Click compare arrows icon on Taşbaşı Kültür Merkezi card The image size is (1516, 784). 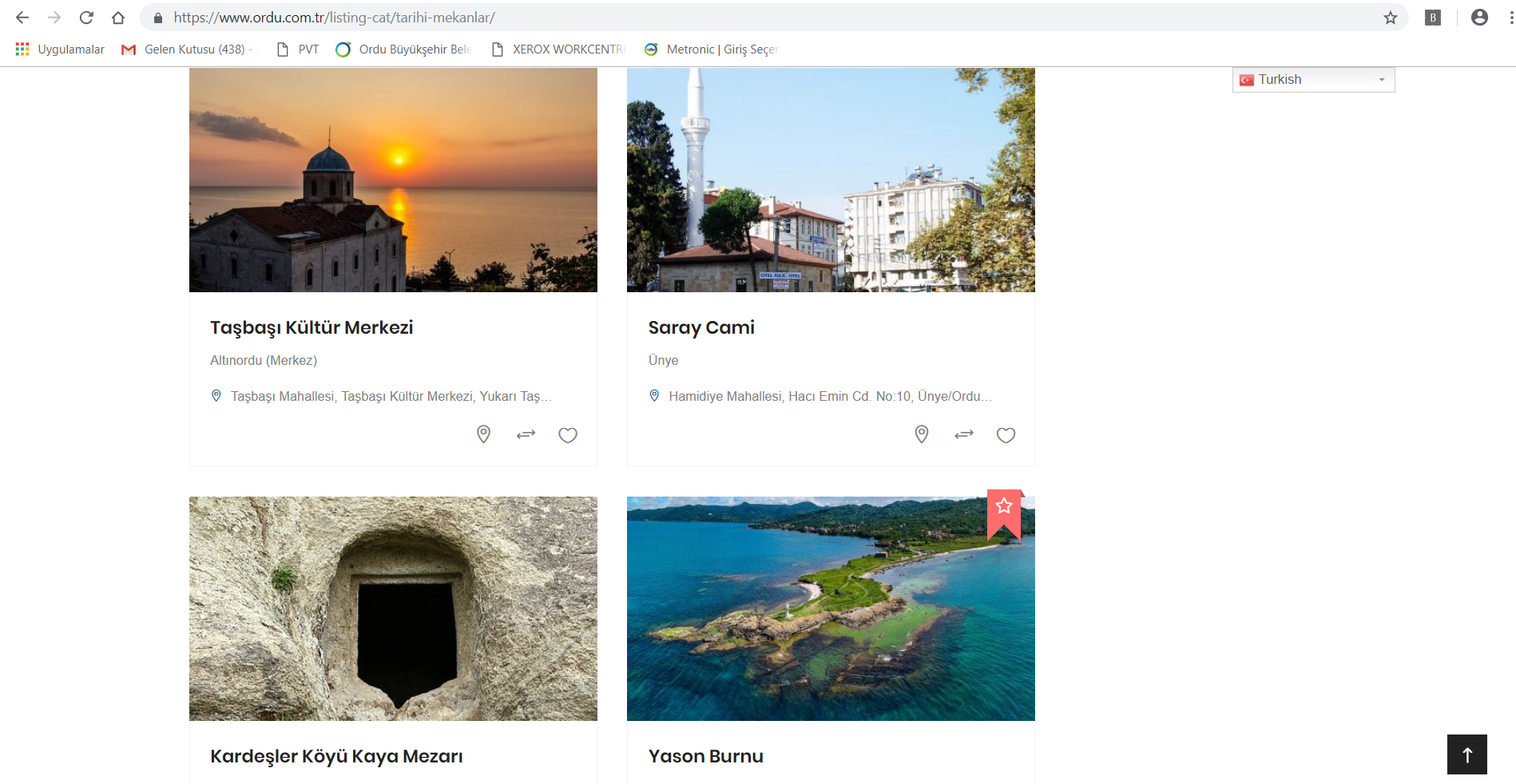[526, 435]
